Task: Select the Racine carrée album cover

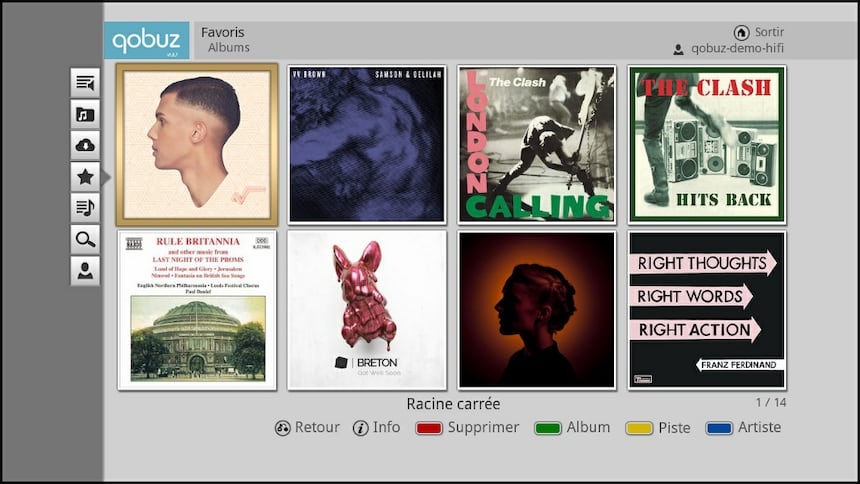Action: [197, 145]
